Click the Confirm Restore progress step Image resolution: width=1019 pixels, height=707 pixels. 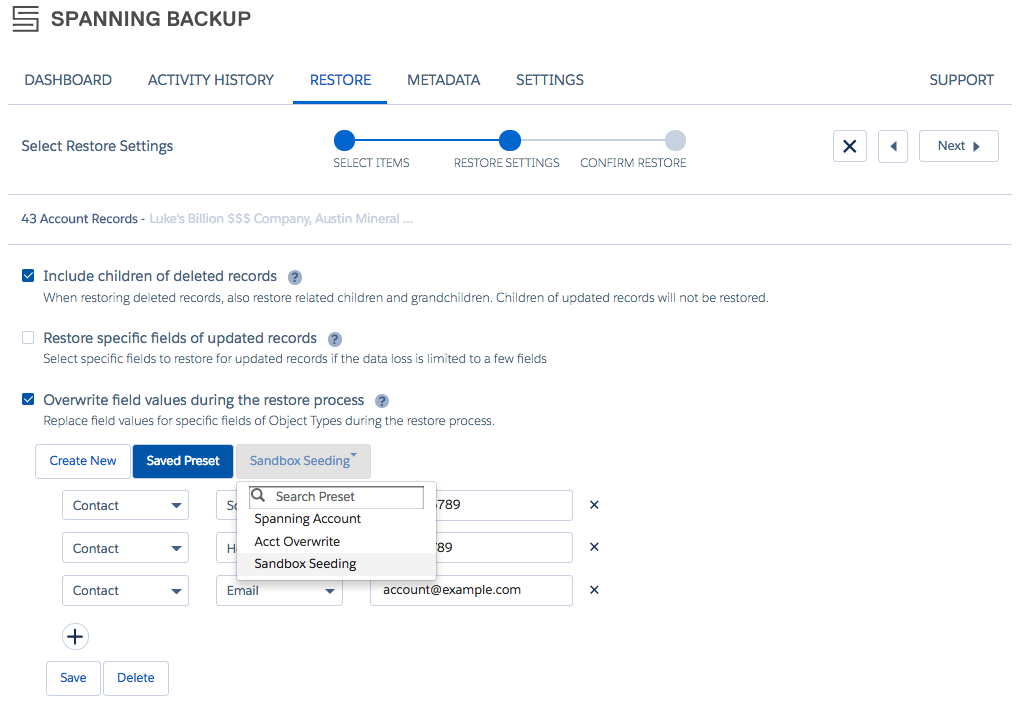[x=675, y=140]
